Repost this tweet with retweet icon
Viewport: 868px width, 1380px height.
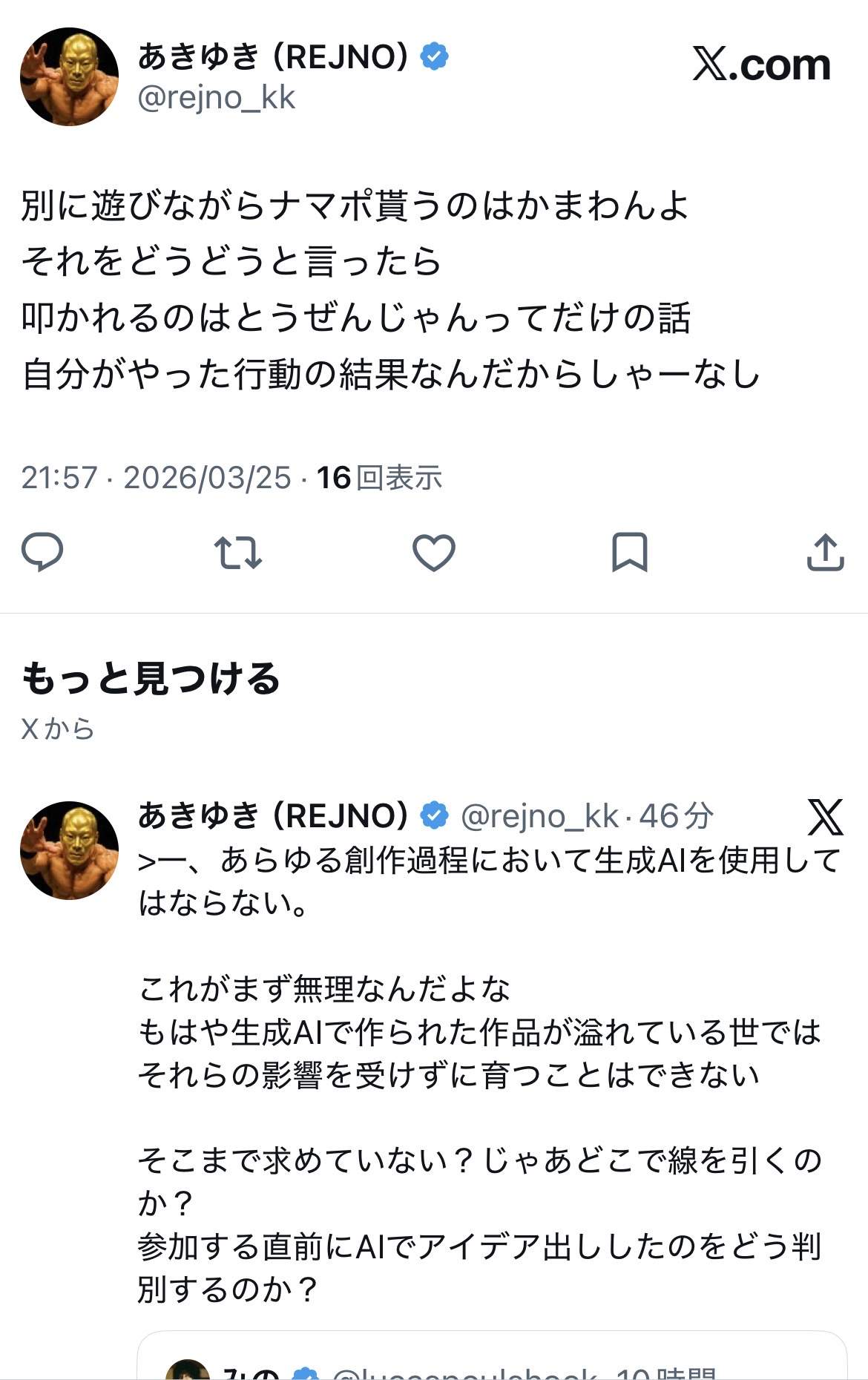[x=237, y=552]
